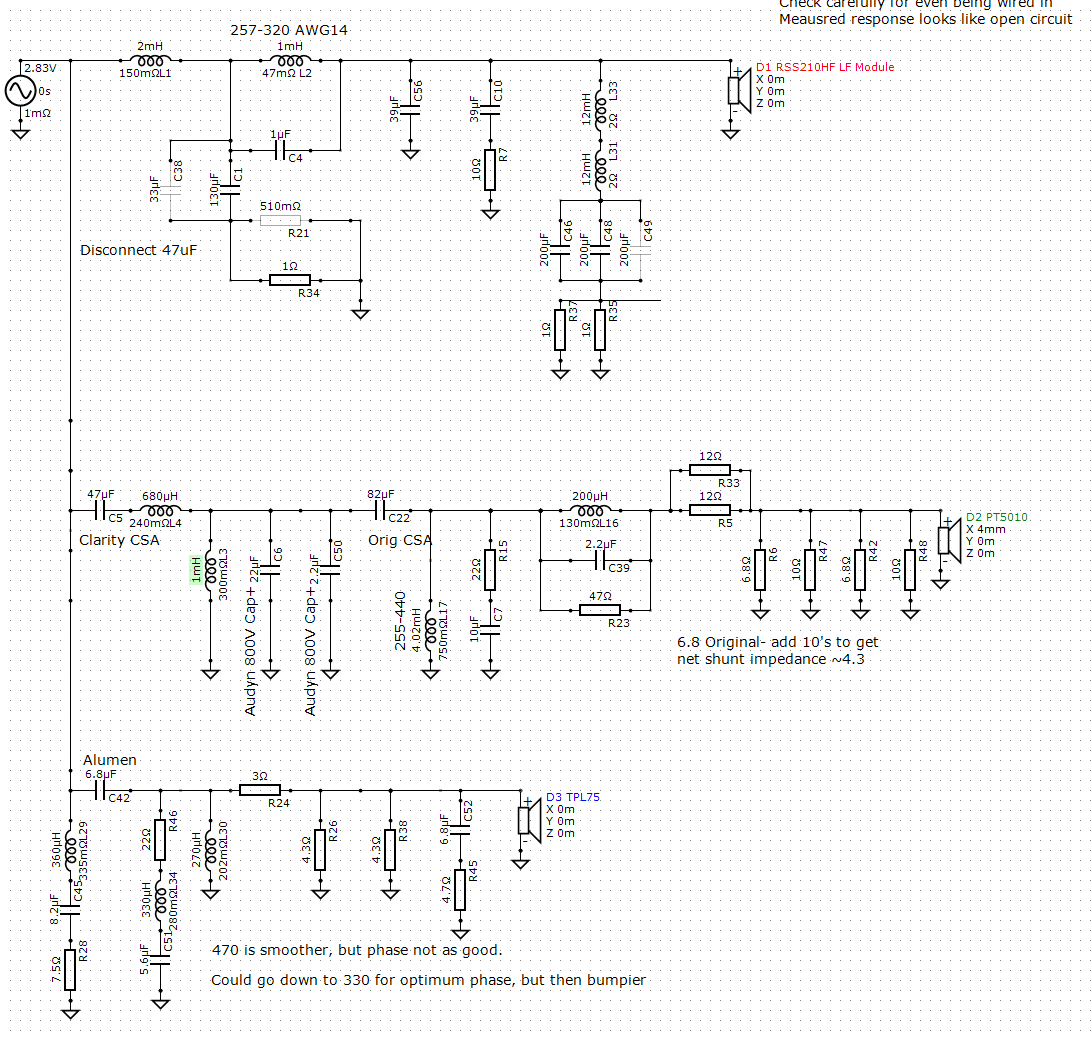Select the 12Ω resistor R33

pyautogui.click(x=710, y=470)
